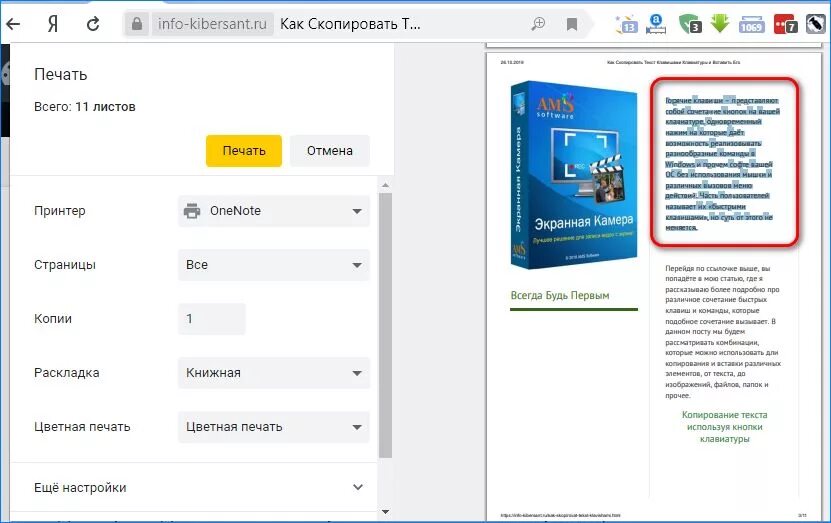The width and height of the screenshot is (831, 523).
Task: Click the Всегда Будь Первым heading in preview
Action: tap(560, 296)
